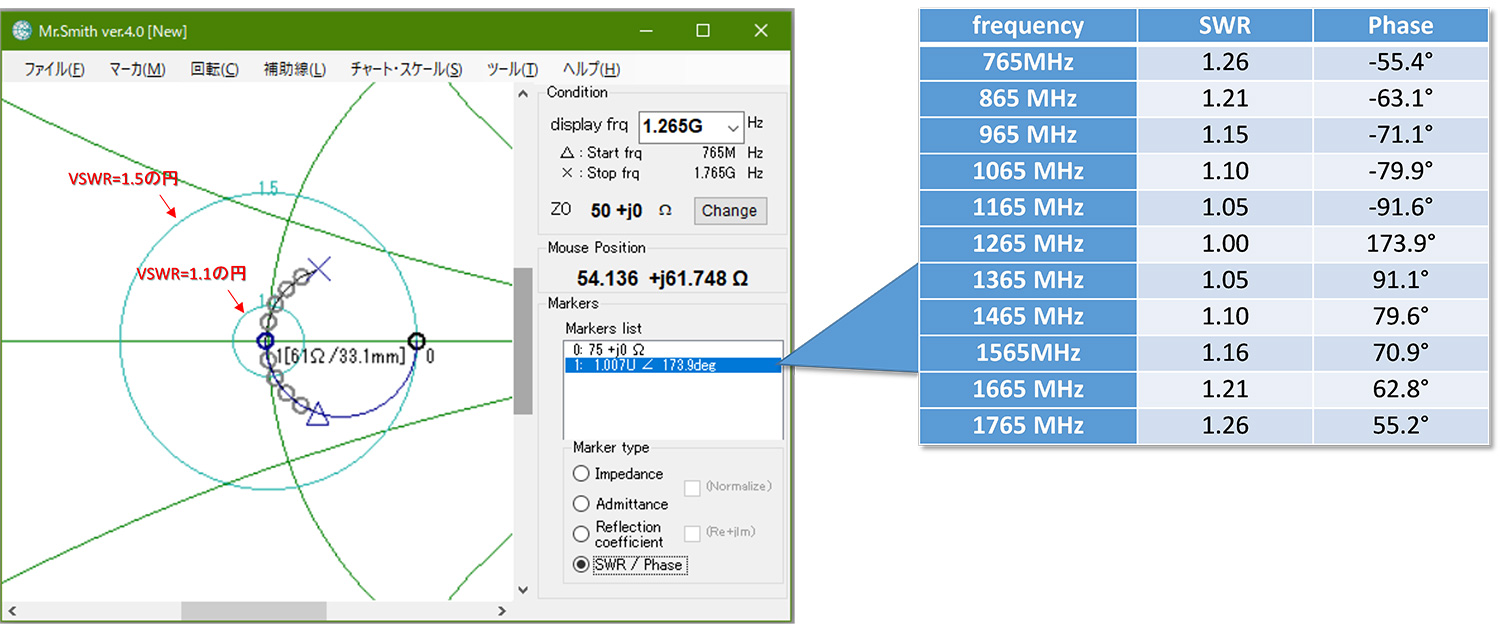Click the SWR column header in table
The height and width of the screenshot is (624, 1500).
[x=1225, y=26]
